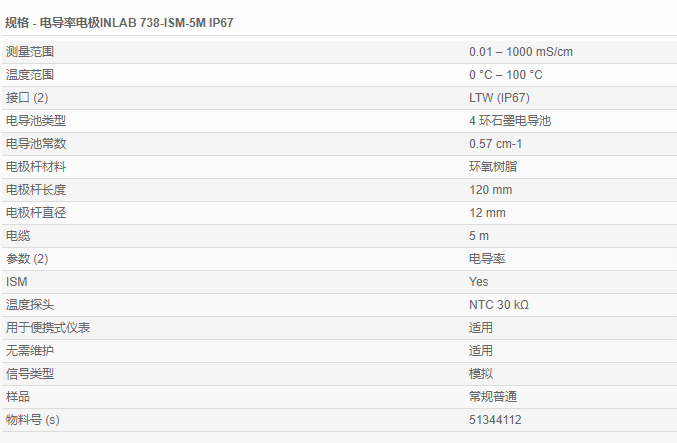Click the 参数 (2) label
This screenshot has width=677, height=443.
(27, 258)
